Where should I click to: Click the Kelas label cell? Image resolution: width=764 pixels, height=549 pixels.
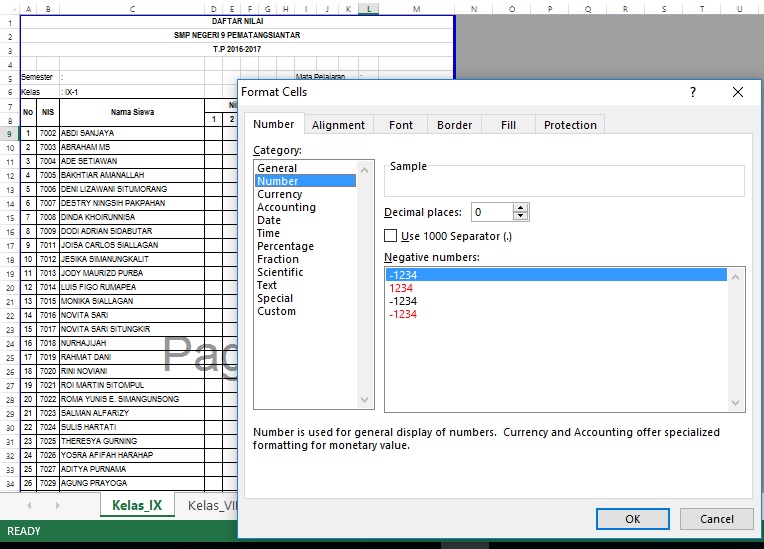click(30, 92)
